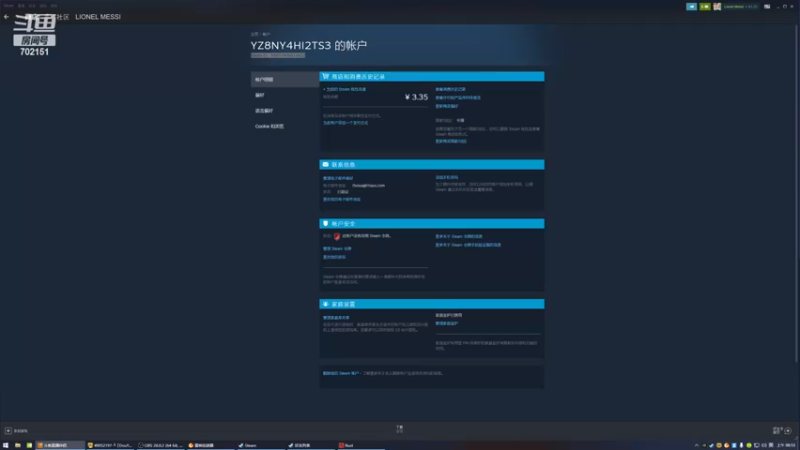Add funds to your Steam Wallet link
800x450 pixels.
[345, 89]
